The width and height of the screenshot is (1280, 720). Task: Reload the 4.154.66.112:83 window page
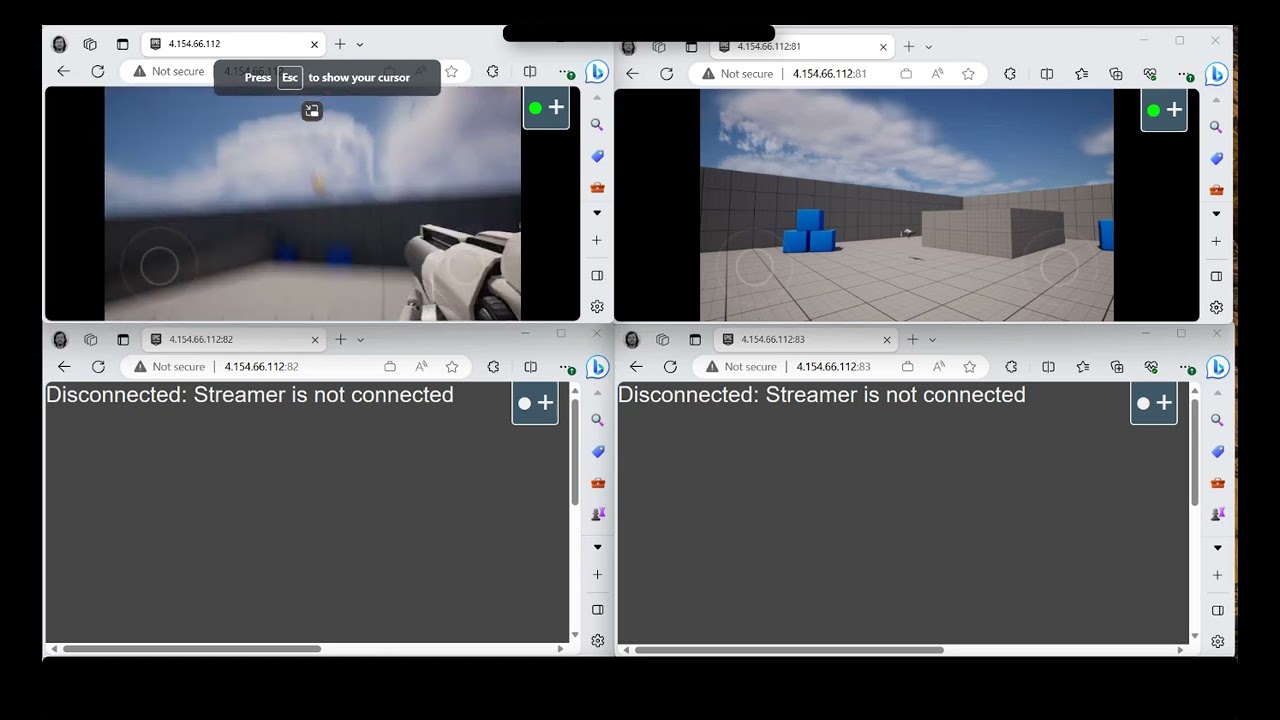670,367
